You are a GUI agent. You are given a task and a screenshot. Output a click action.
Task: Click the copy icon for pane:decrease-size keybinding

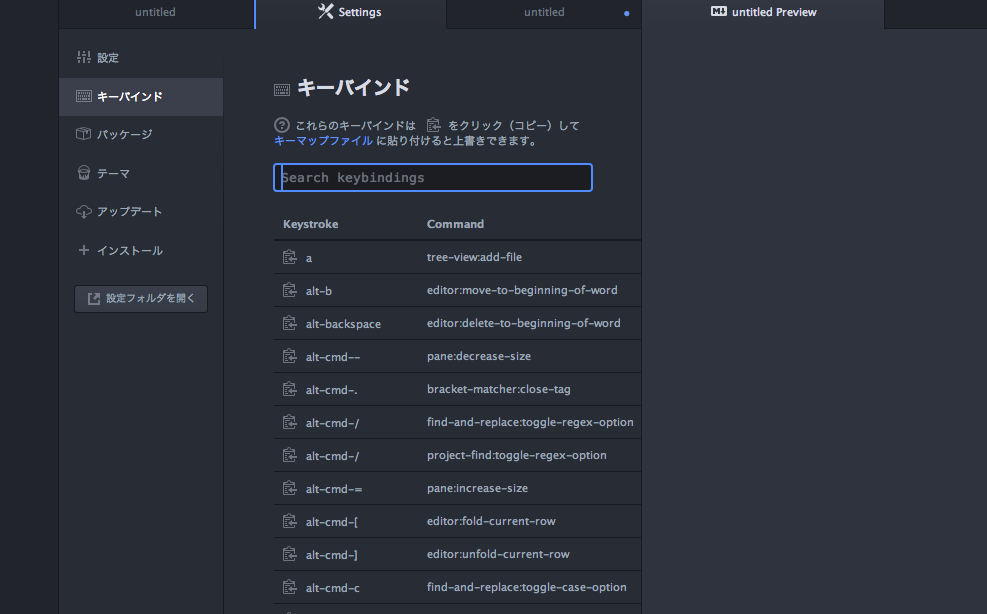tap(288, 356)
